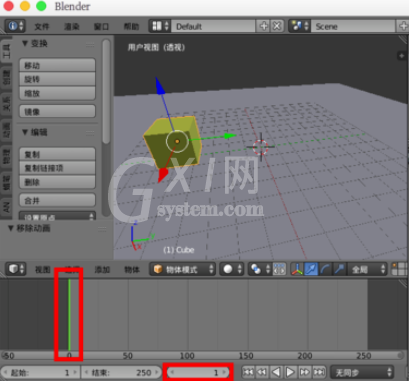This screenshot has height=381, width=409.
Task: Click the green Y axis arrow of gizmo
Action: 229,136
